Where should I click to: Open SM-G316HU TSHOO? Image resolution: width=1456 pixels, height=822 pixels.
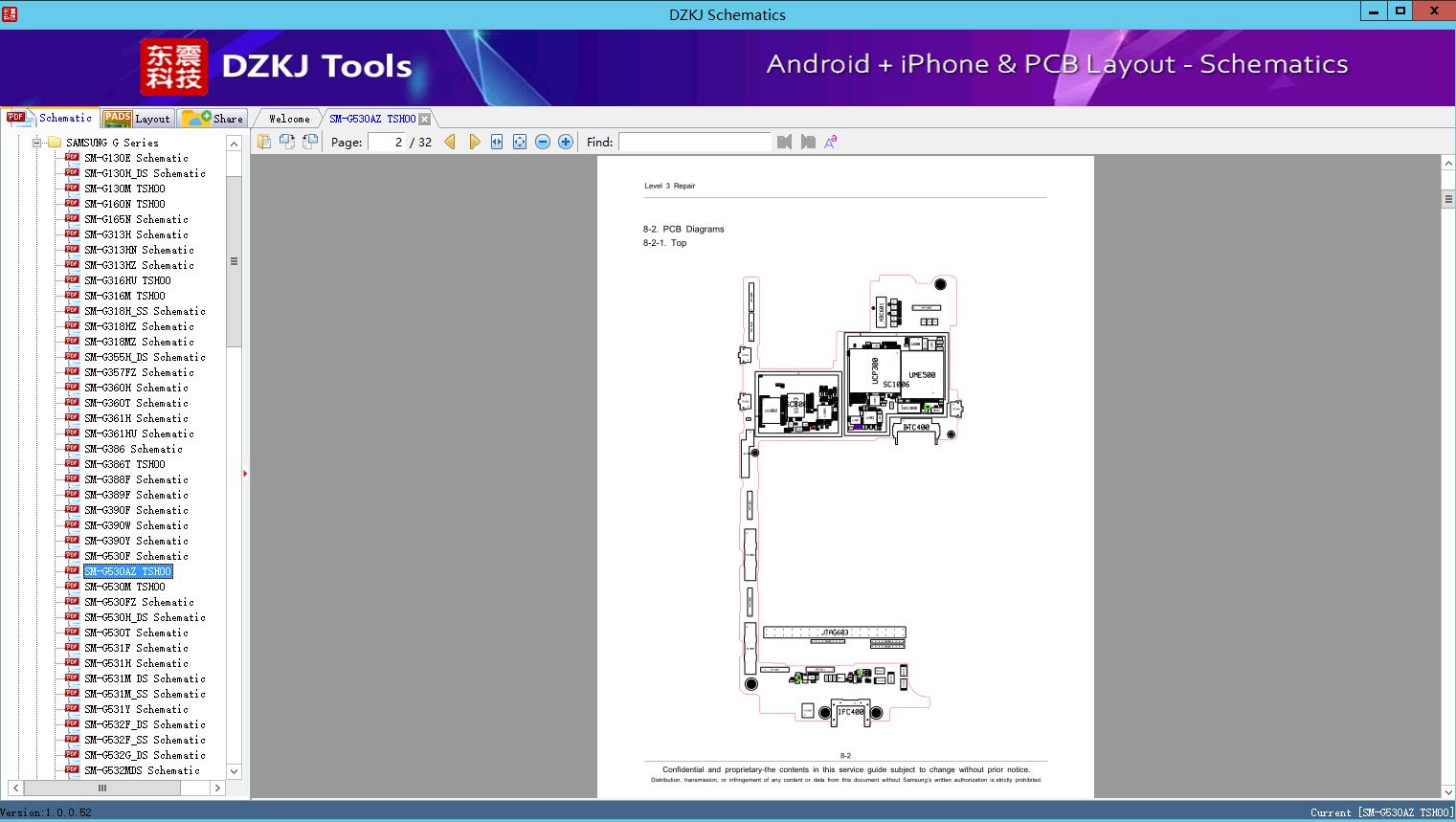click(127, 280)
